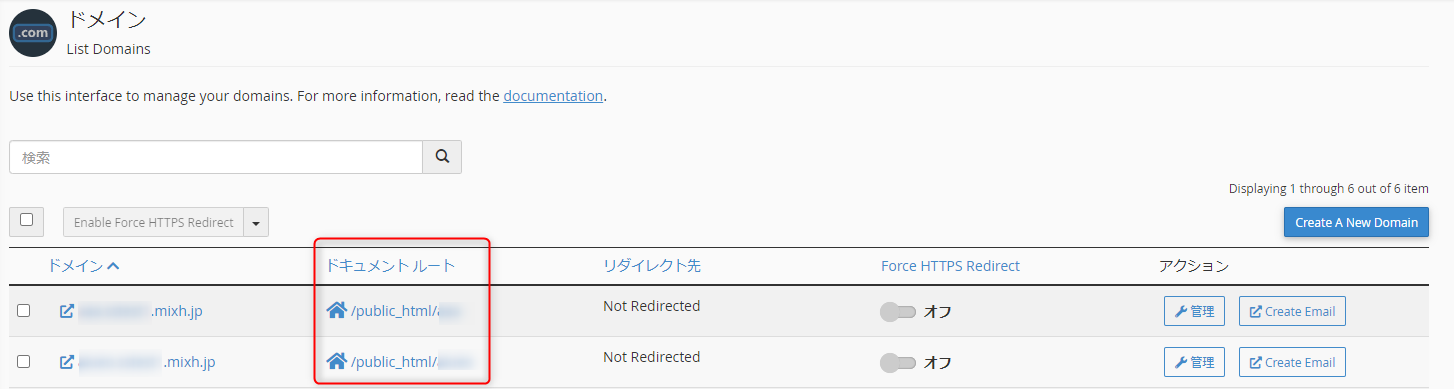Toggle Force HTTPS Redirect for first domain
Image resolution: width=1454 pixels, height=389 pixels.
pyautogui.click(x=897, y=312)
